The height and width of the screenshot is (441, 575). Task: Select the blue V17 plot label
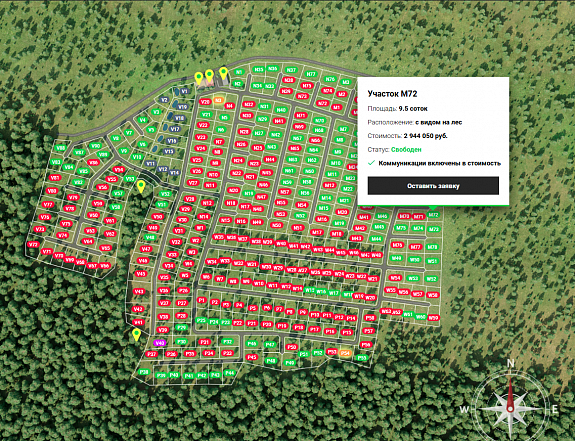175,129
